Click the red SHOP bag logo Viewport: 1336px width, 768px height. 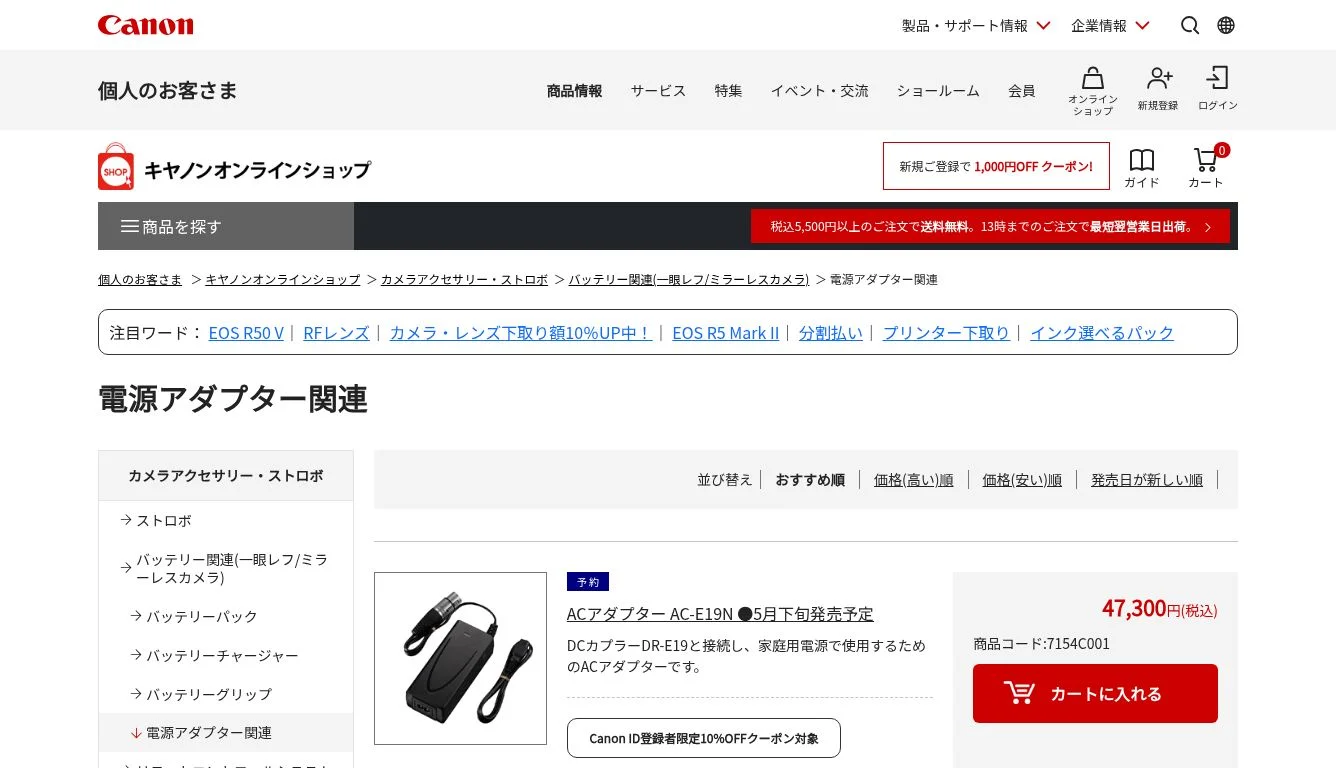(x=116, y=166)
